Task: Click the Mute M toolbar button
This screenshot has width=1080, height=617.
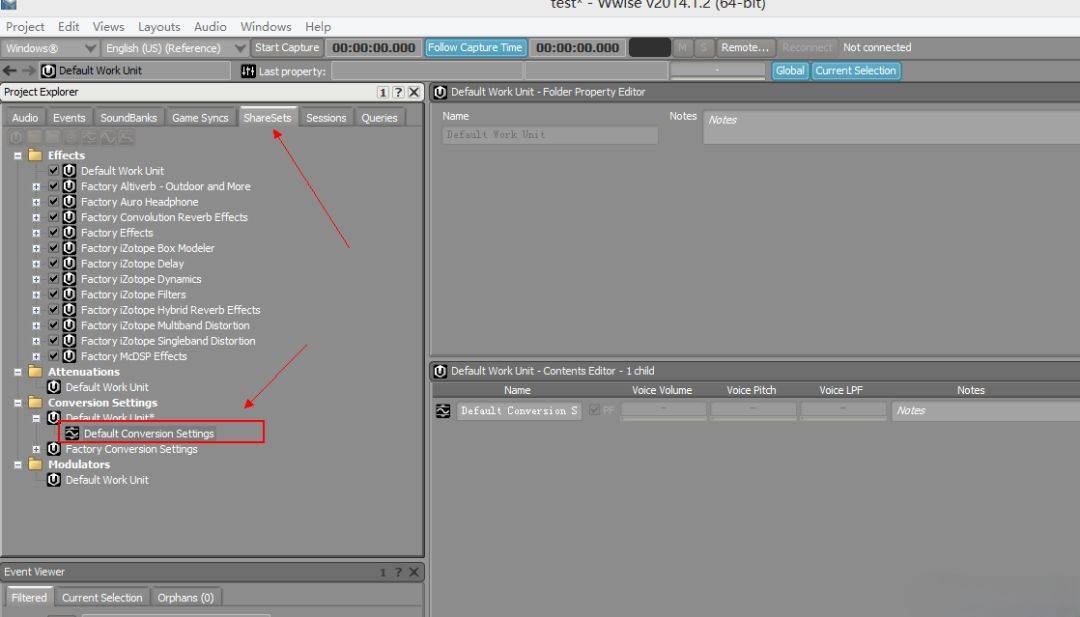Action: pos(683,48)
